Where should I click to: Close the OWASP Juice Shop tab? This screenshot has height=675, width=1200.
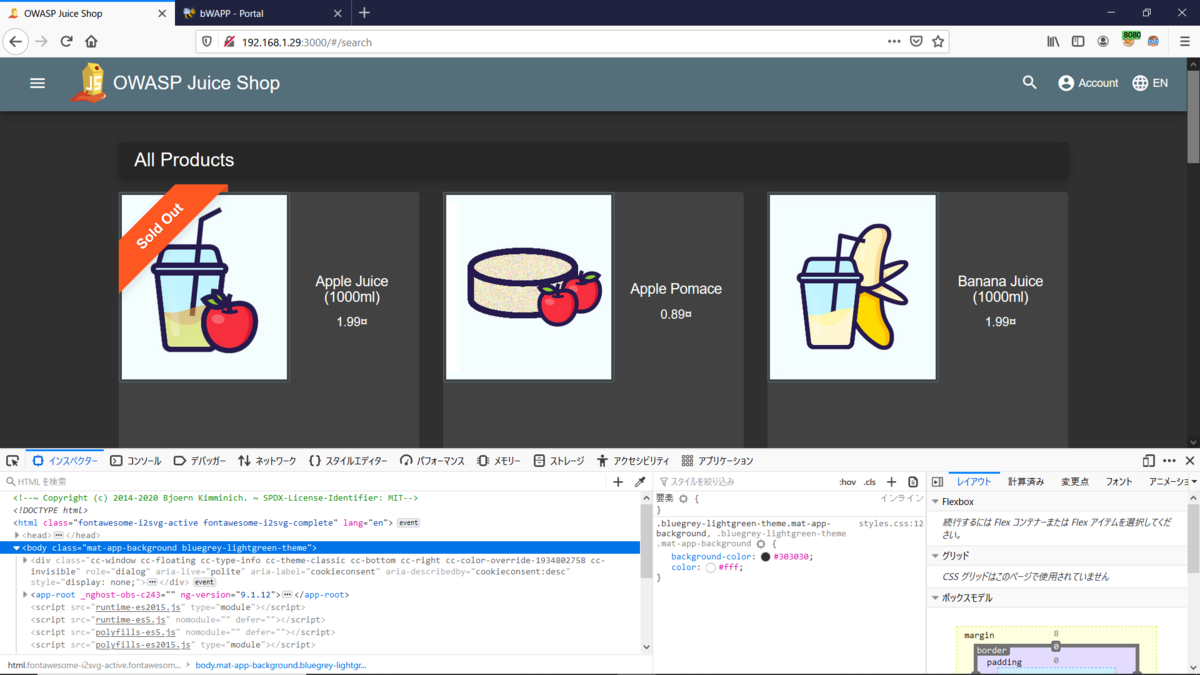(163, 14)
